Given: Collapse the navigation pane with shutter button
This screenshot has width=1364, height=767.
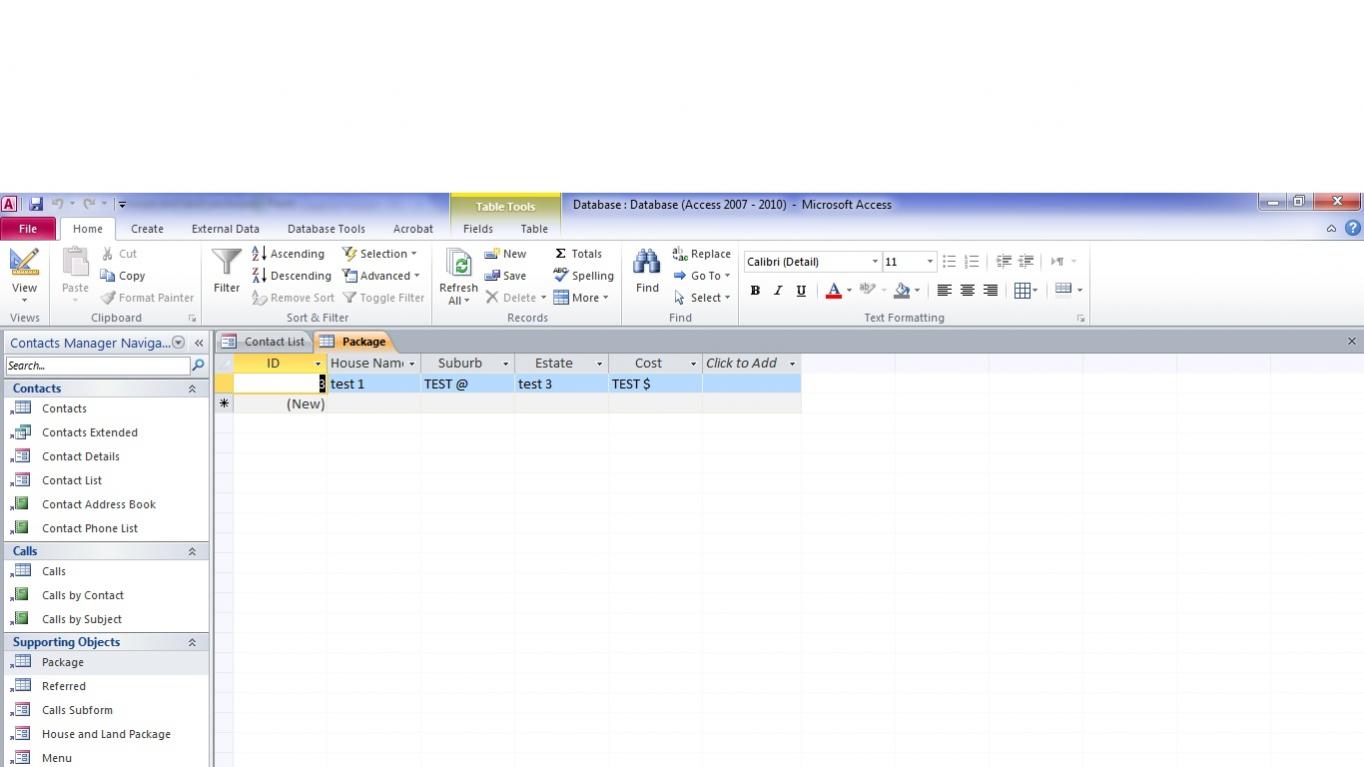Looking at the screenshot, I should (x=199, y=343).
